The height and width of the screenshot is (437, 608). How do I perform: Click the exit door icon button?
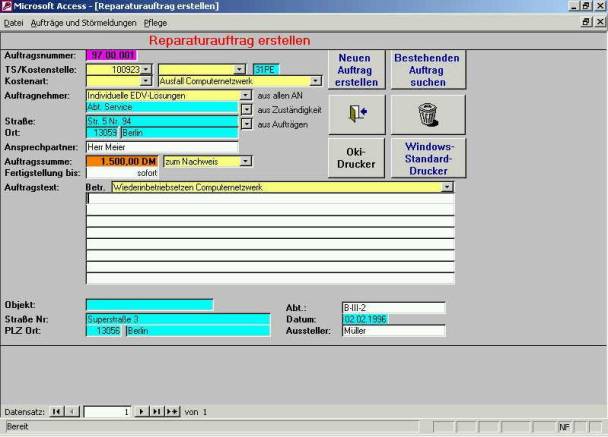(357, 114)
